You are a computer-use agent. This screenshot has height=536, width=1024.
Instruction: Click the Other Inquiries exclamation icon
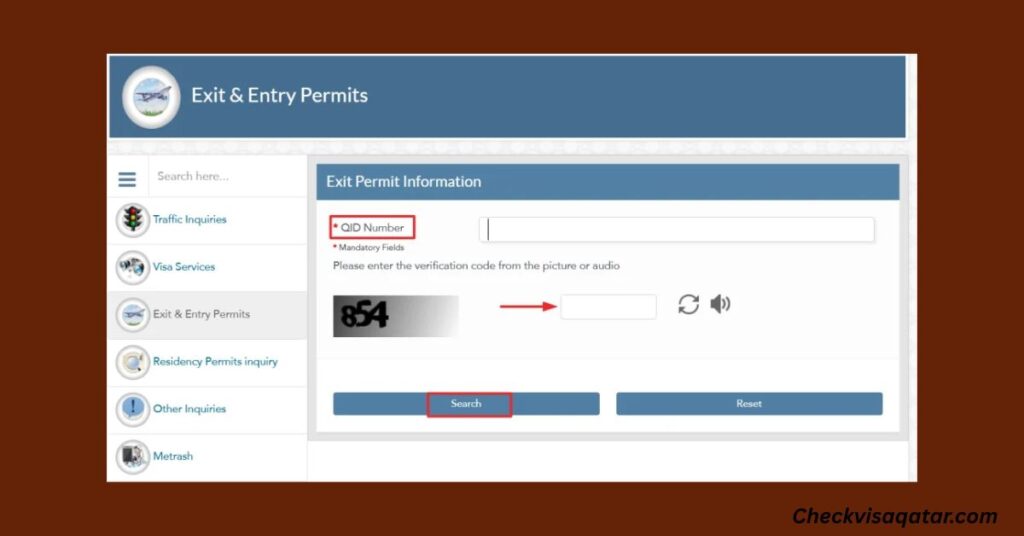coord(133,409)
